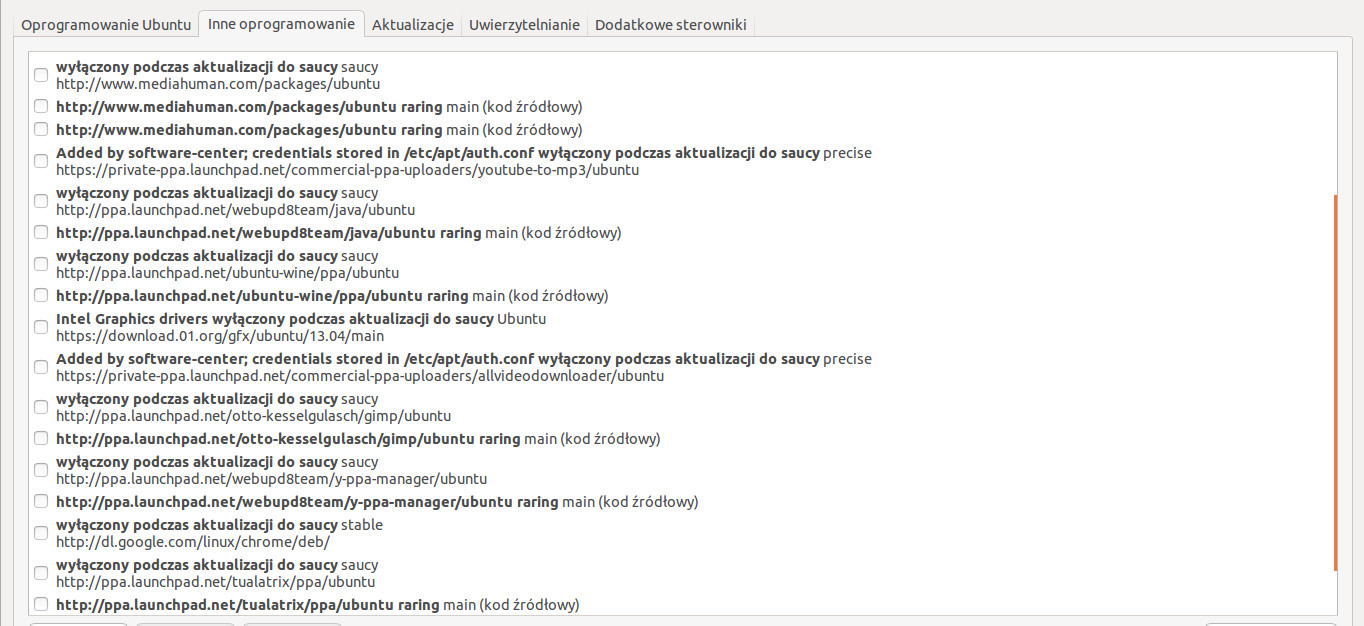Toggle the webupd8team java raring source code checkbox
The height and width of the screenshot is (626, 1364).
tap(41, 232)
